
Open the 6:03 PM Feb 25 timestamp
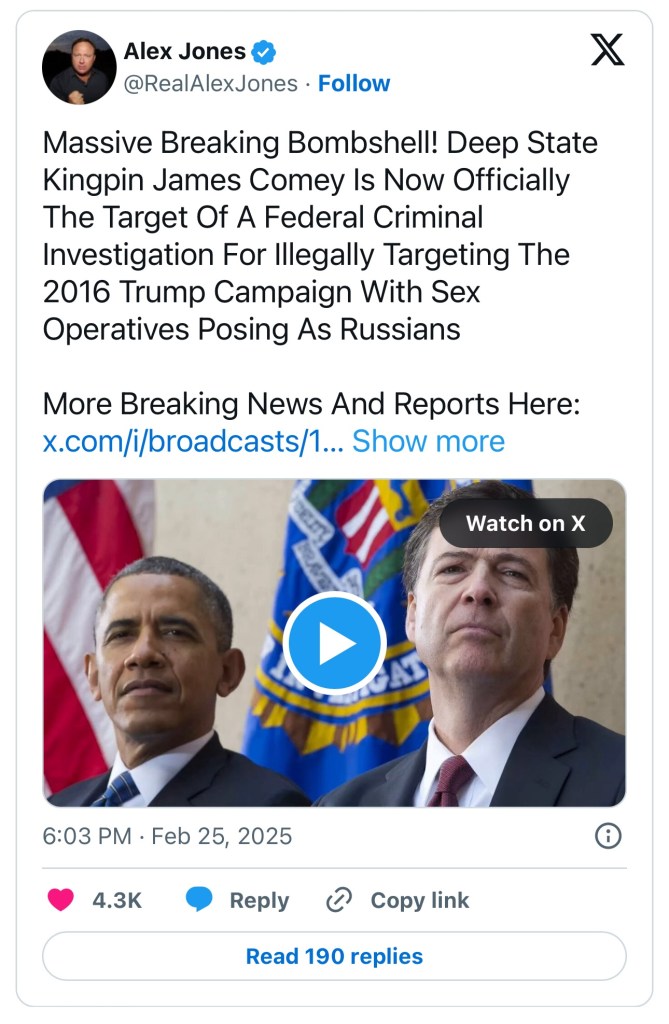167,836
